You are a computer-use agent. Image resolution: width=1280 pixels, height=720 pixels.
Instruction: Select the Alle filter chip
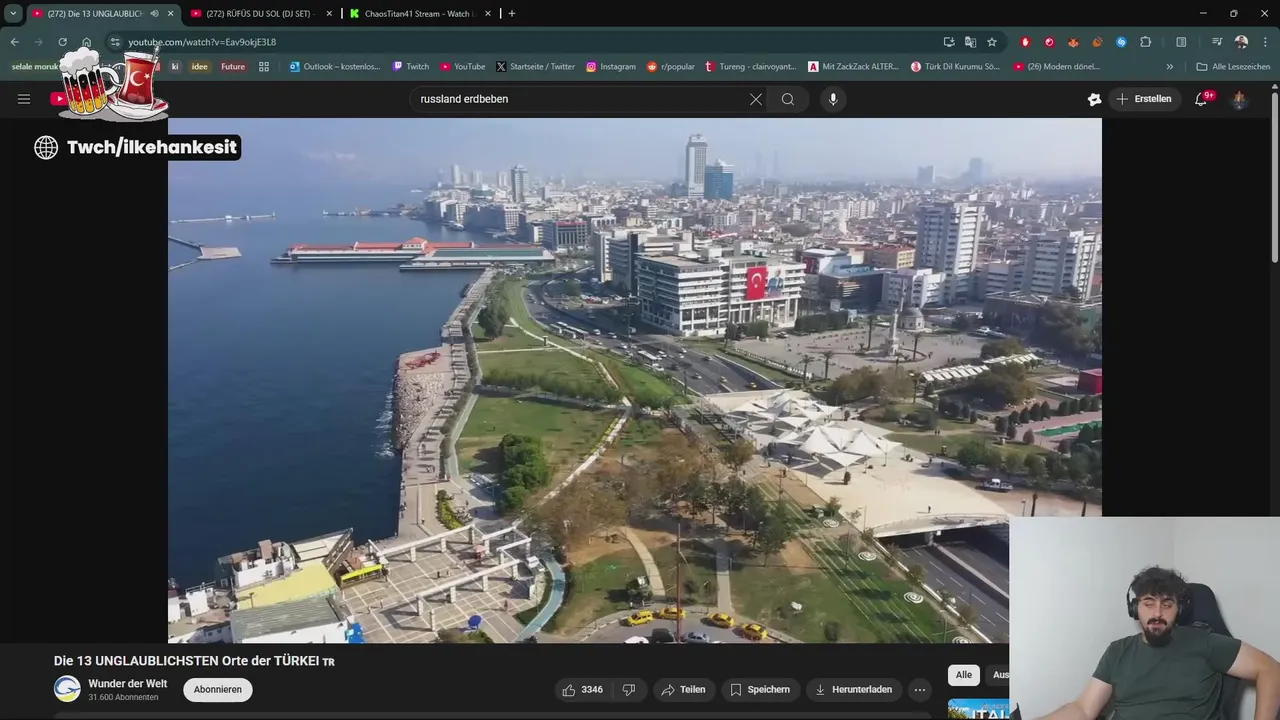tap(963, 675)
